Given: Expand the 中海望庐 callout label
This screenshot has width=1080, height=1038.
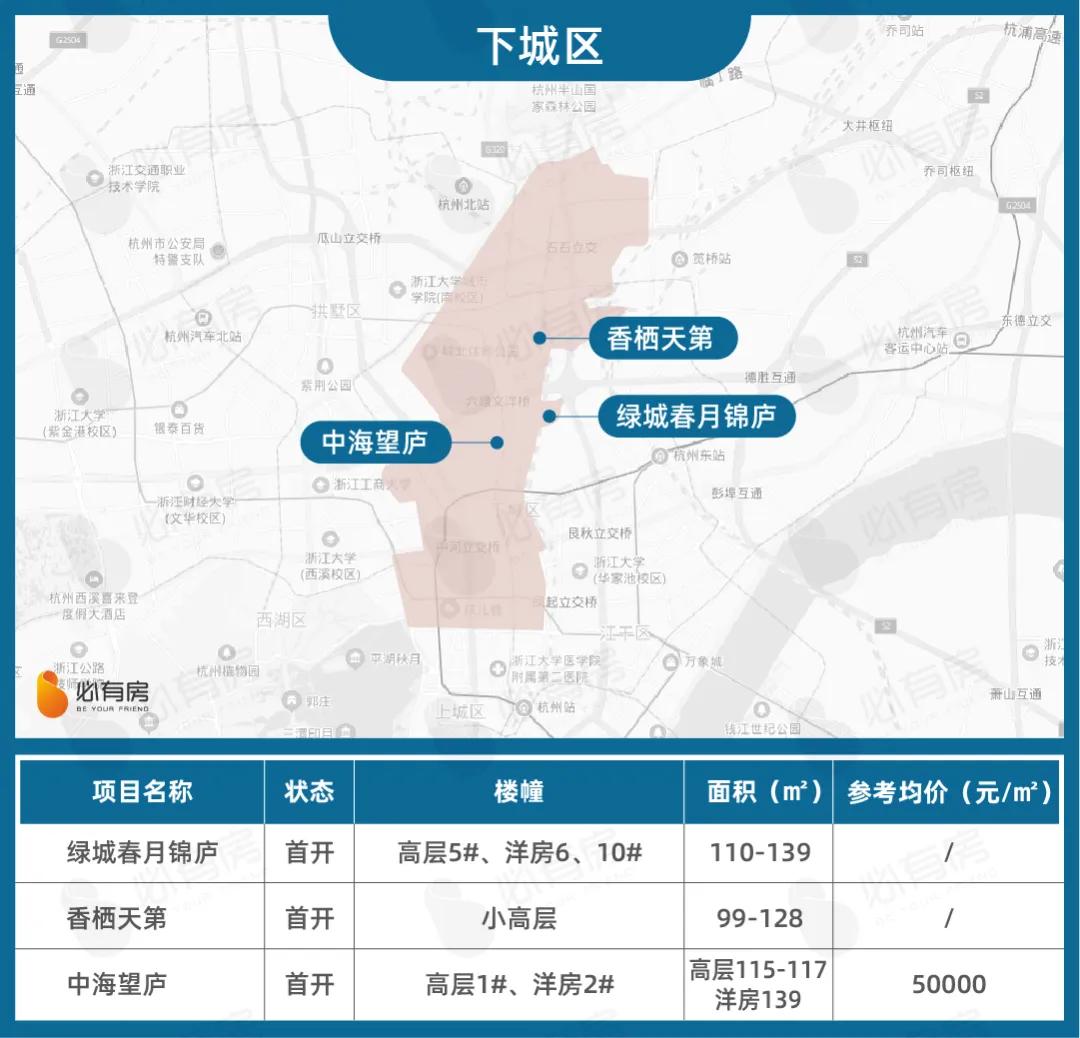Looking at the screenshot, I should click(377, 443).
